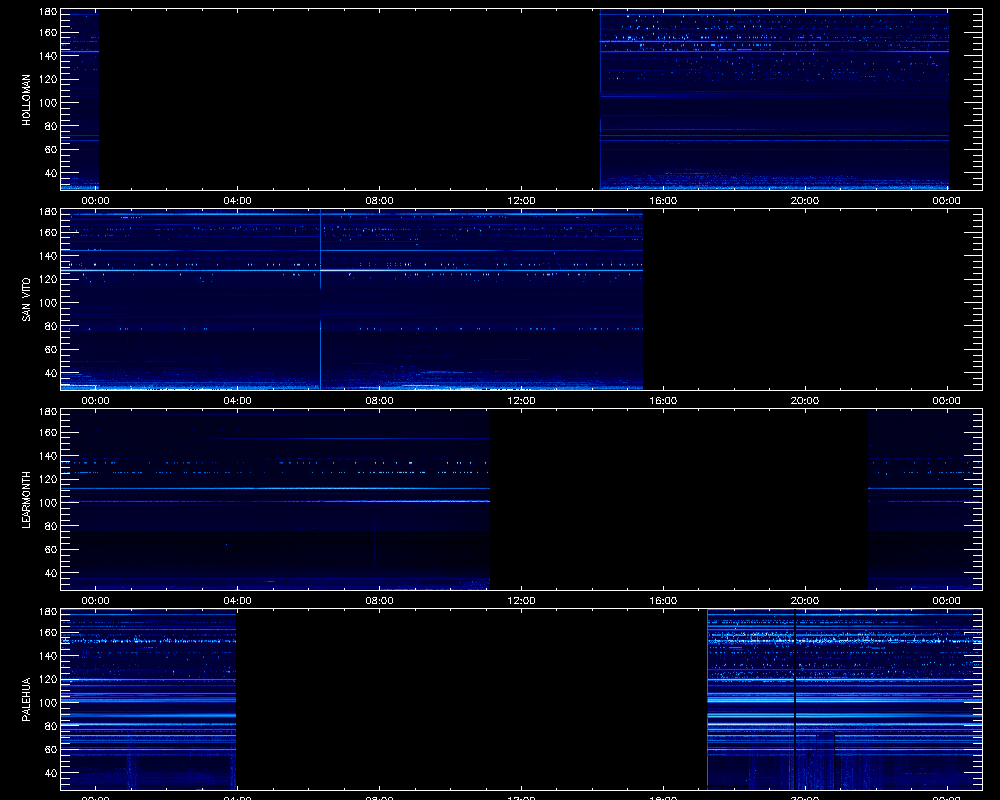Screen dimensions: 1000x800
Task: Click 12:00 tick label under San Vito panel
Action: (521, 401)
